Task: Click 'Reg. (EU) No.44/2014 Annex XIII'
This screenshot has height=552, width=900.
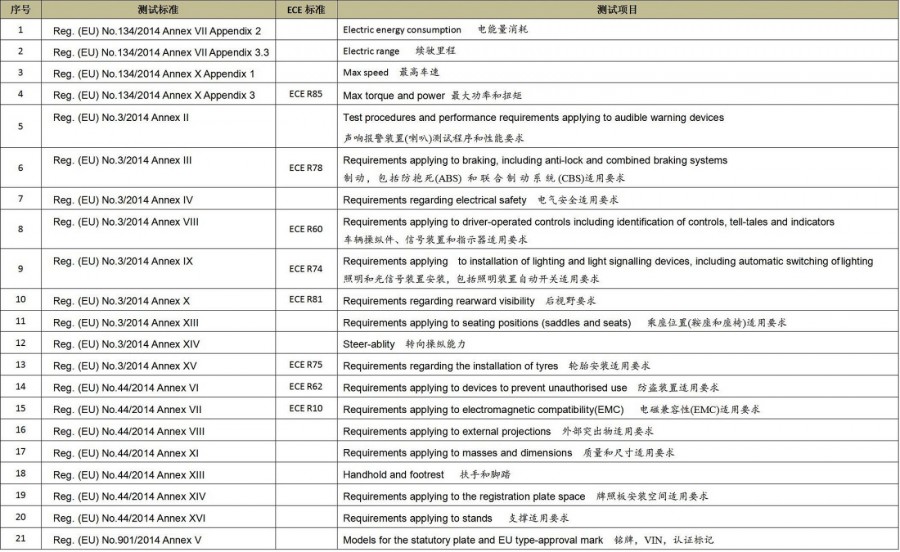Action: point(129,475)
